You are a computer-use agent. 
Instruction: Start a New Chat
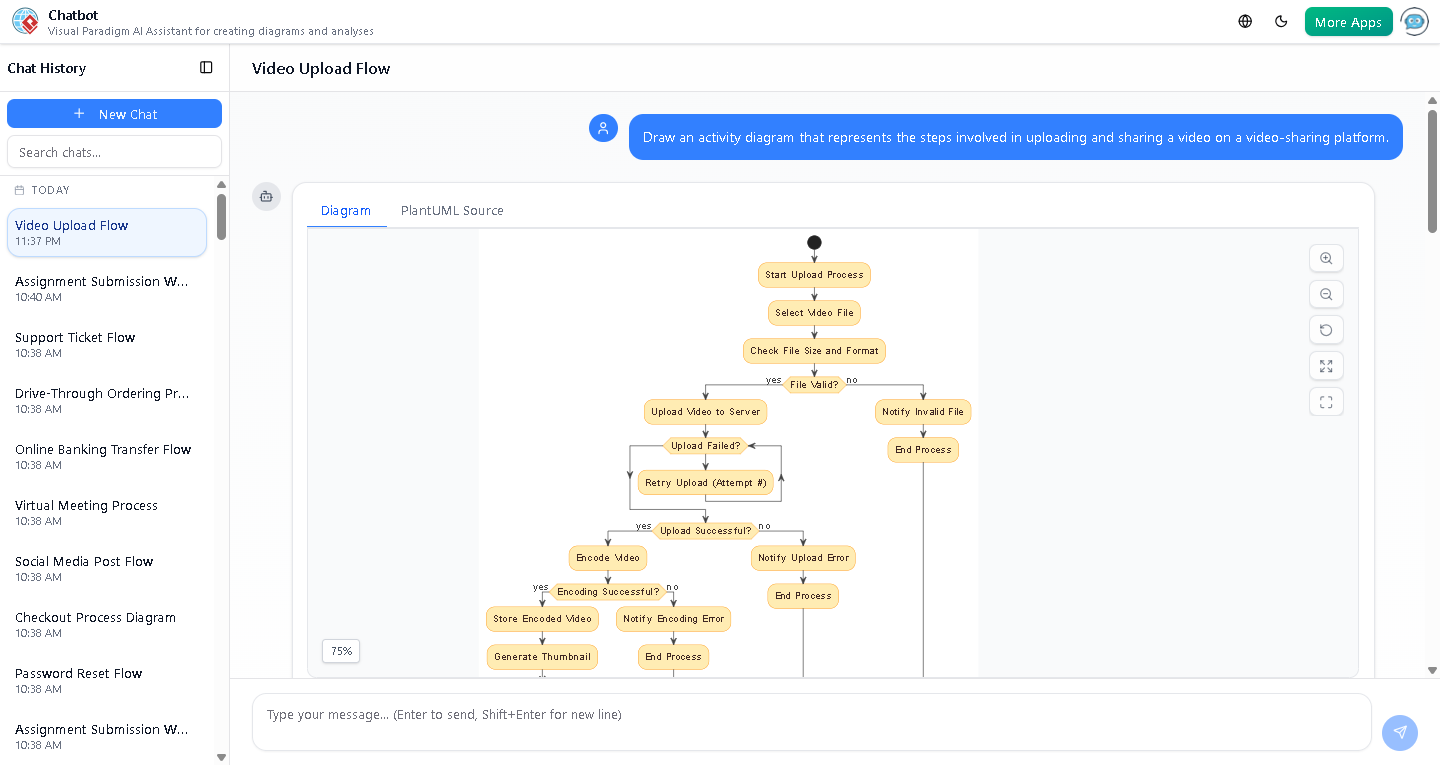tap(114, 113)
